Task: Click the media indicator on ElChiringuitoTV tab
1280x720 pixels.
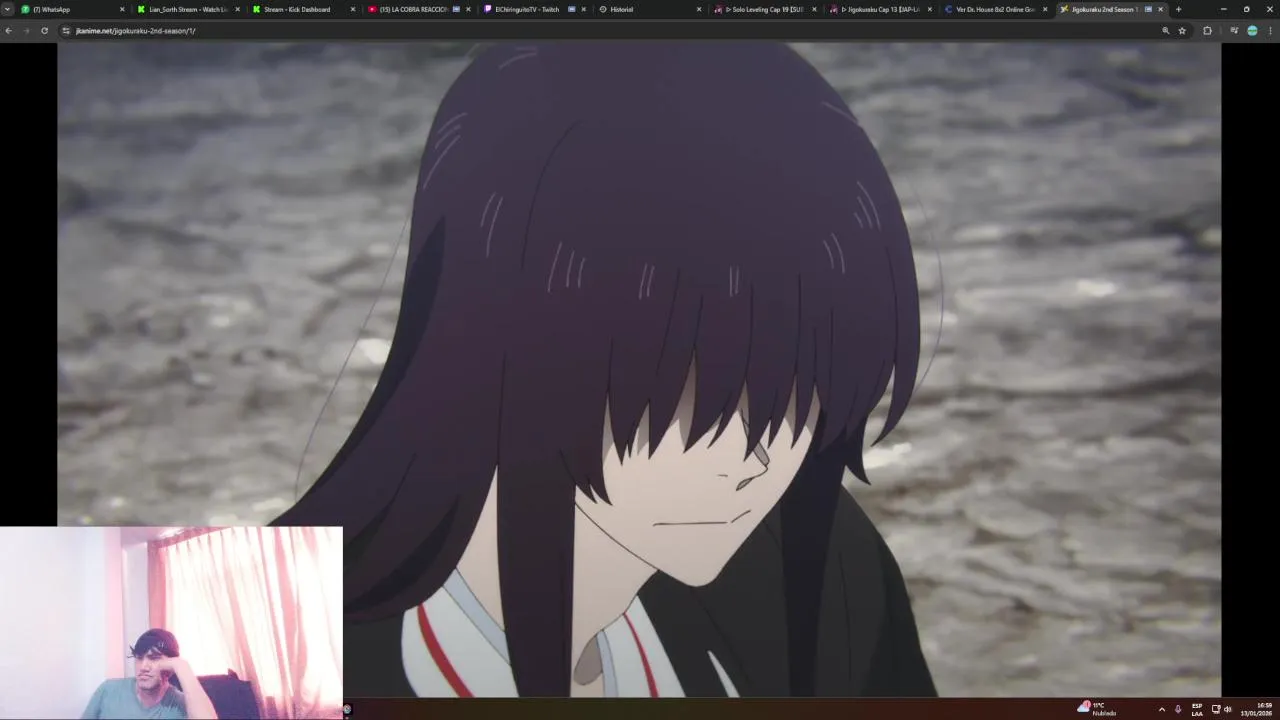Action: point(571,9)
